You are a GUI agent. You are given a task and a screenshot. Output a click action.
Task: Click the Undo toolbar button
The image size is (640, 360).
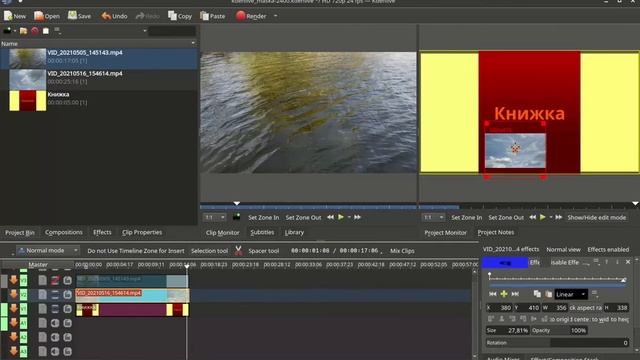(x=114, y=16)
